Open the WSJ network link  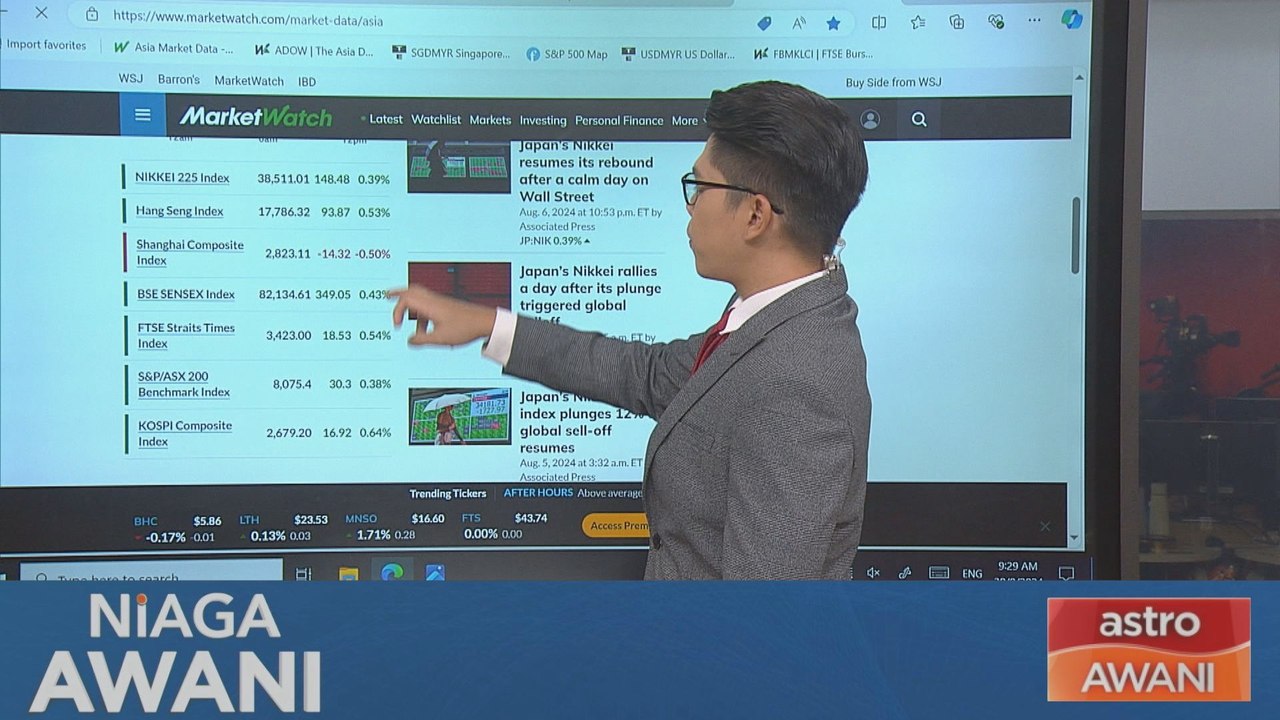pyautogui.click(x=131, y=79)
